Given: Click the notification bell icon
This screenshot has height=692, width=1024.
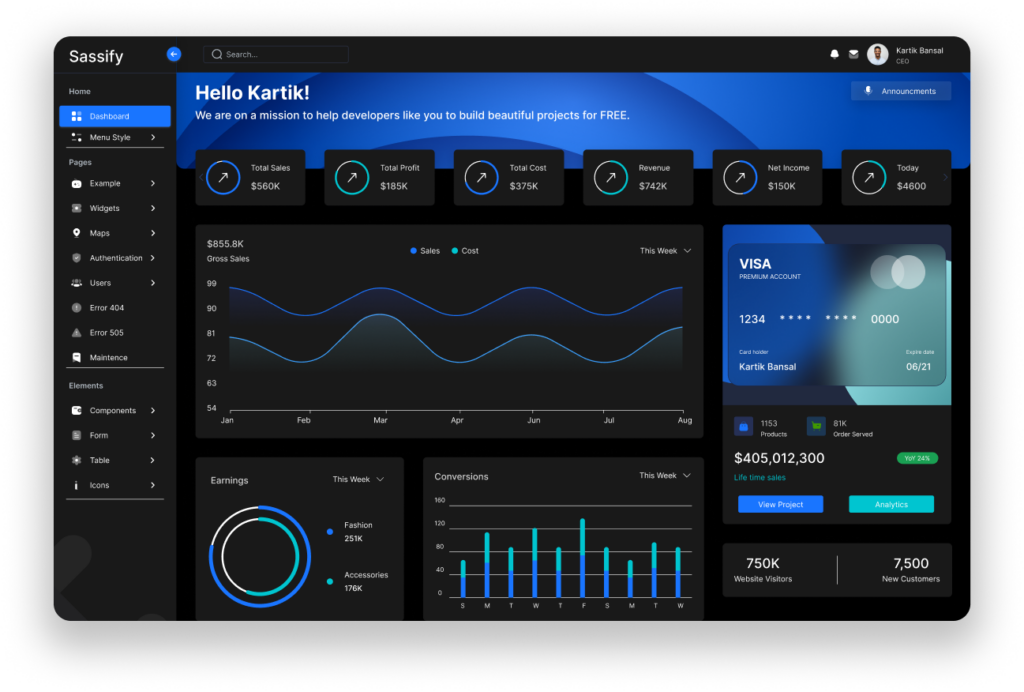Looking at the screenshot, I should click(x=834, y=54).
